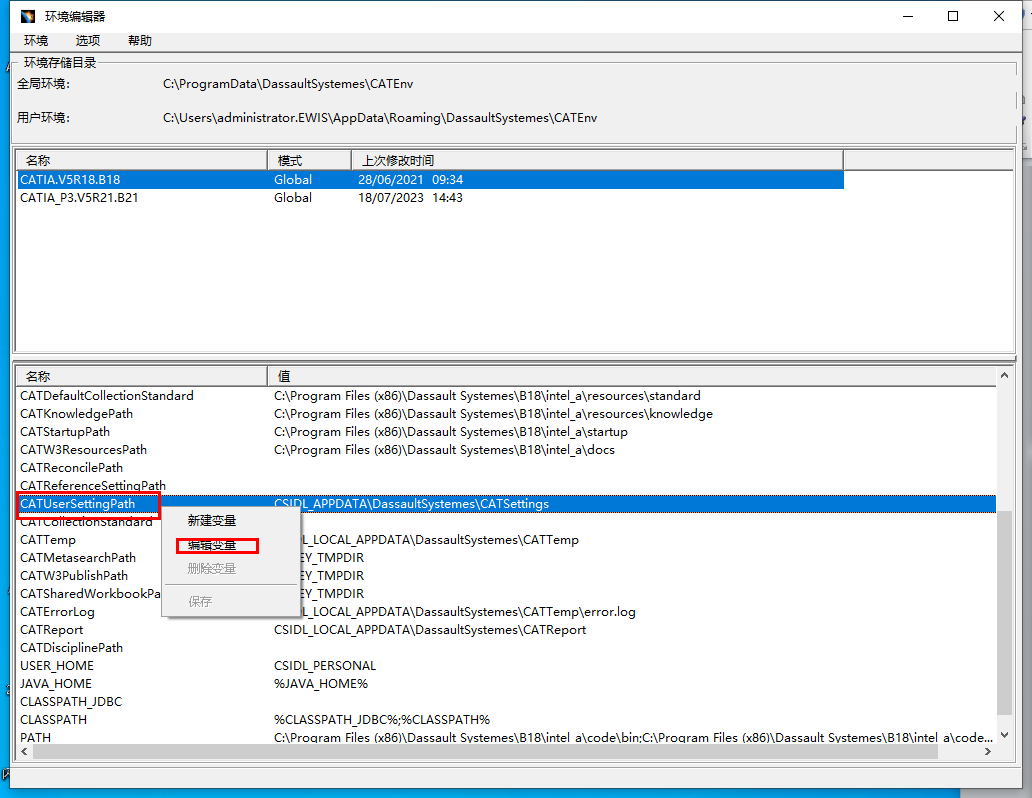Click the 全局环境 path C:\ProgramData\DassaultSystemes\CATEnv
The image size is (1032, 798).
click(288, 84)
